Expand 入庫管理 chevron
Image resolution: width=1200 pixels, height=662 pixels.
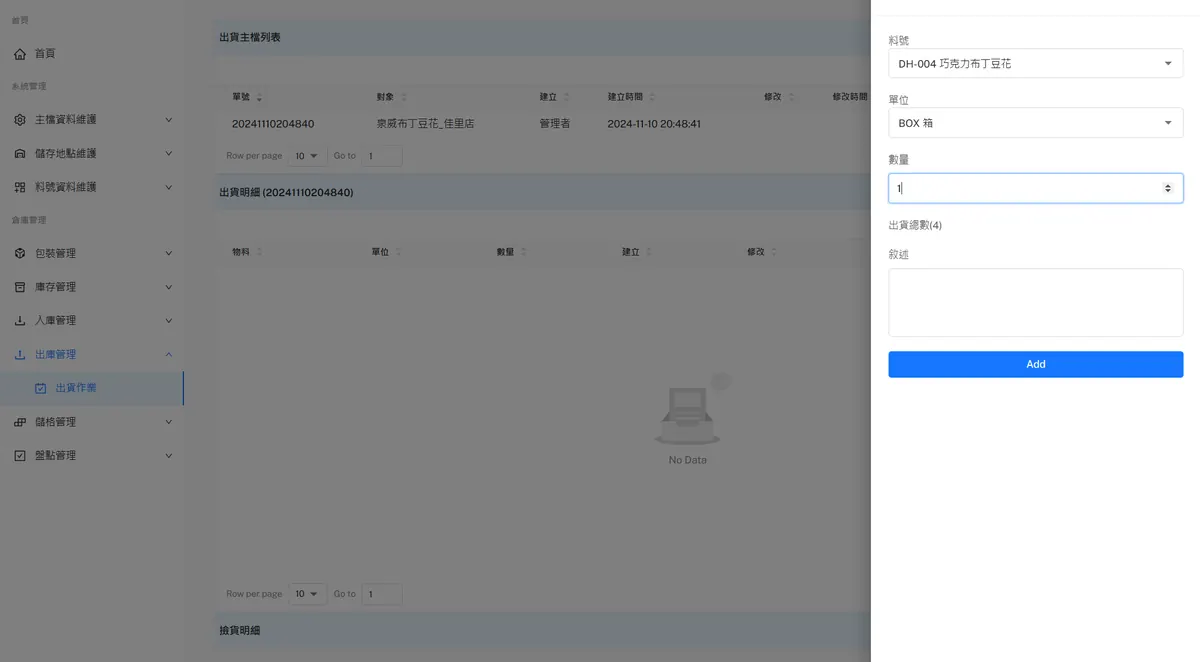click(x=168, y=321)
